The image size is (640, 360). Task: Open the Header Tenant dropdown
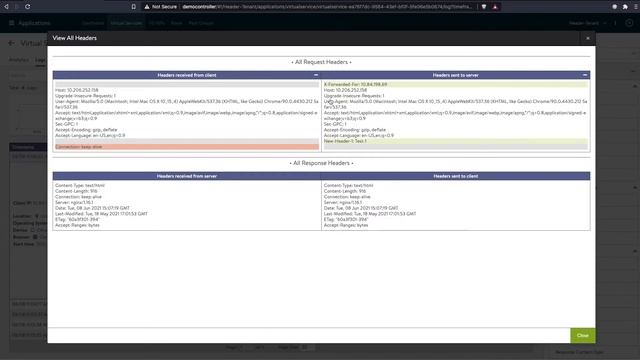(x=587, y=23)
